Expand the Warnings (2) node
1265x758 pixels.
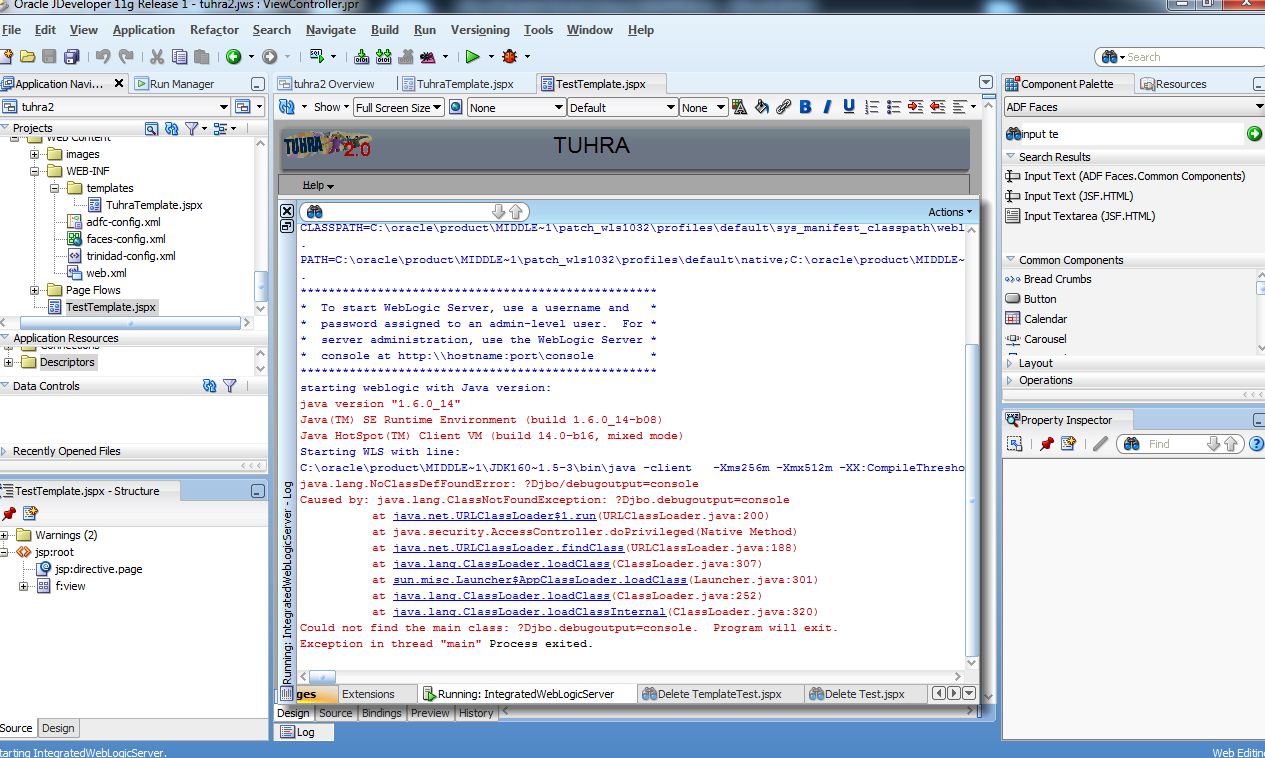(6, 535)
